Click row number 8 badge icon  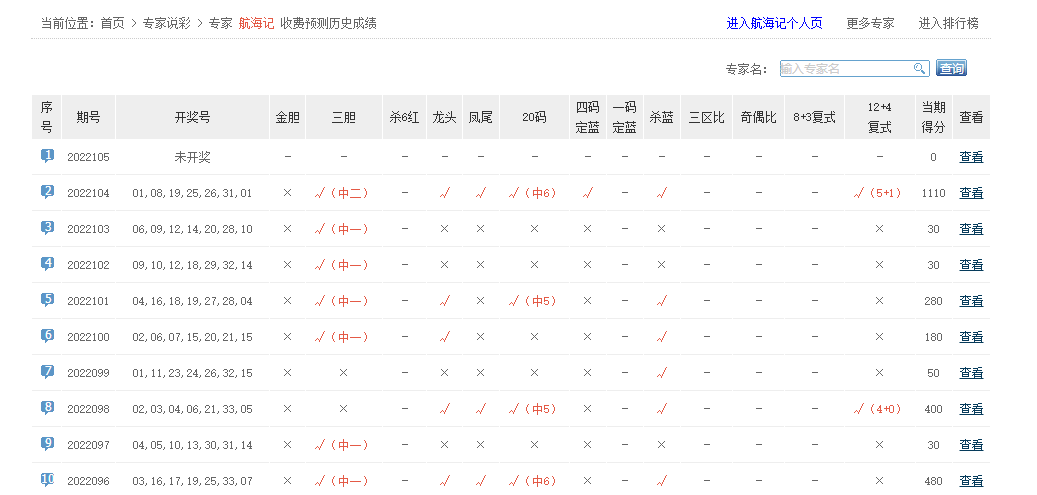click(x=47, y=408)
